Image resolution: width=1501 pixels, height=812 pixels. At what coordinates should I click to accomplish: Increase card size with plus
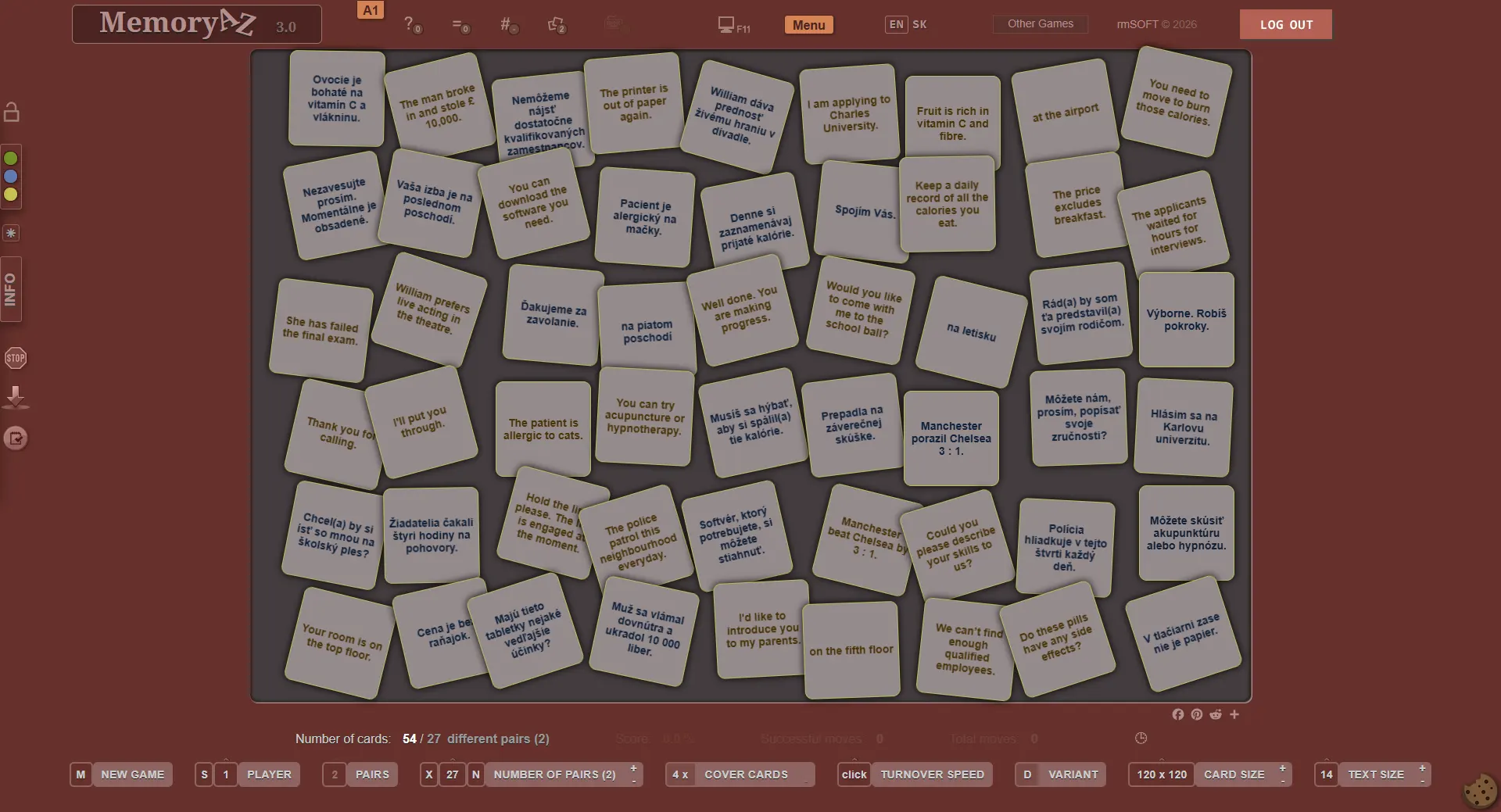1282,769
